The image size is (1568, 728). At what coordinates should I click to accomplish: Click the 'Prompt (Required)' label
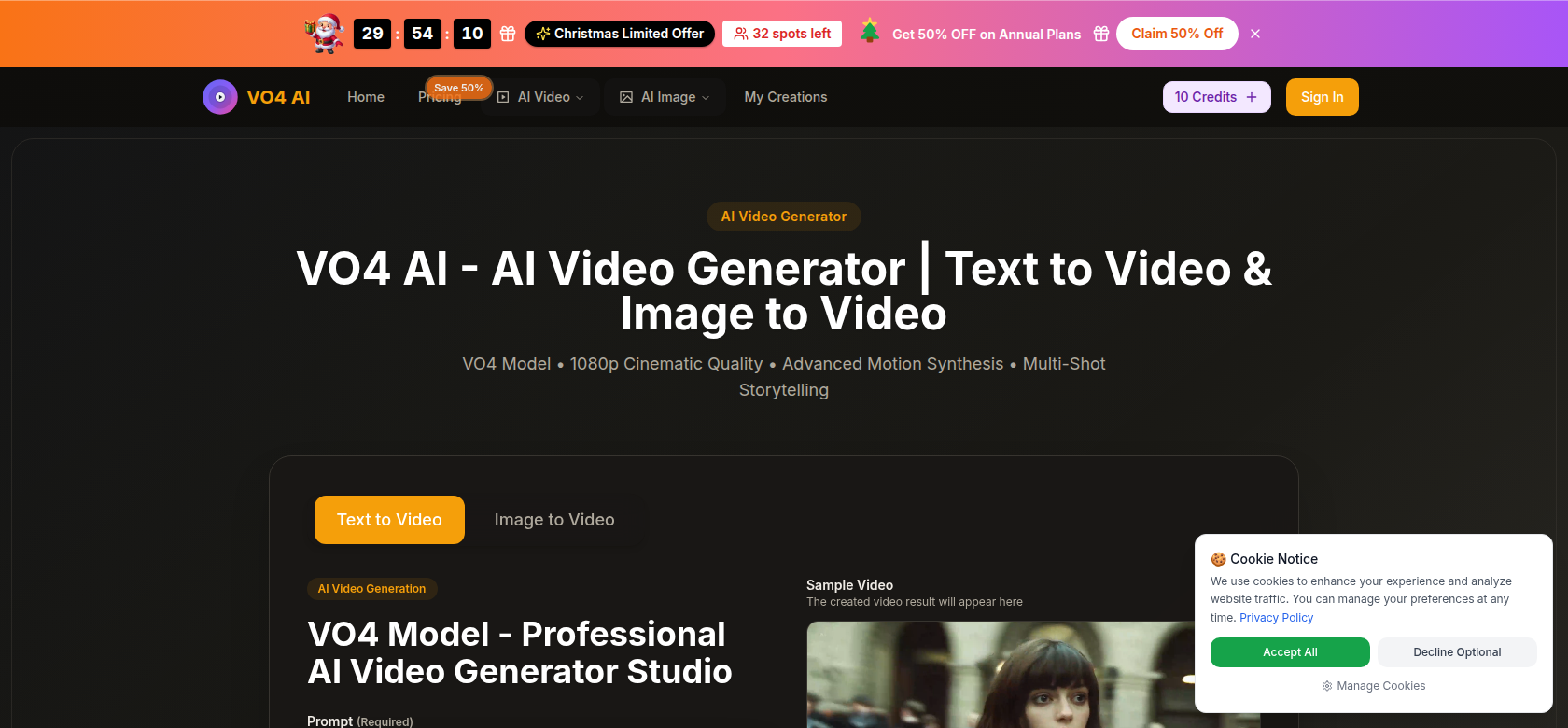click(359, 721)
